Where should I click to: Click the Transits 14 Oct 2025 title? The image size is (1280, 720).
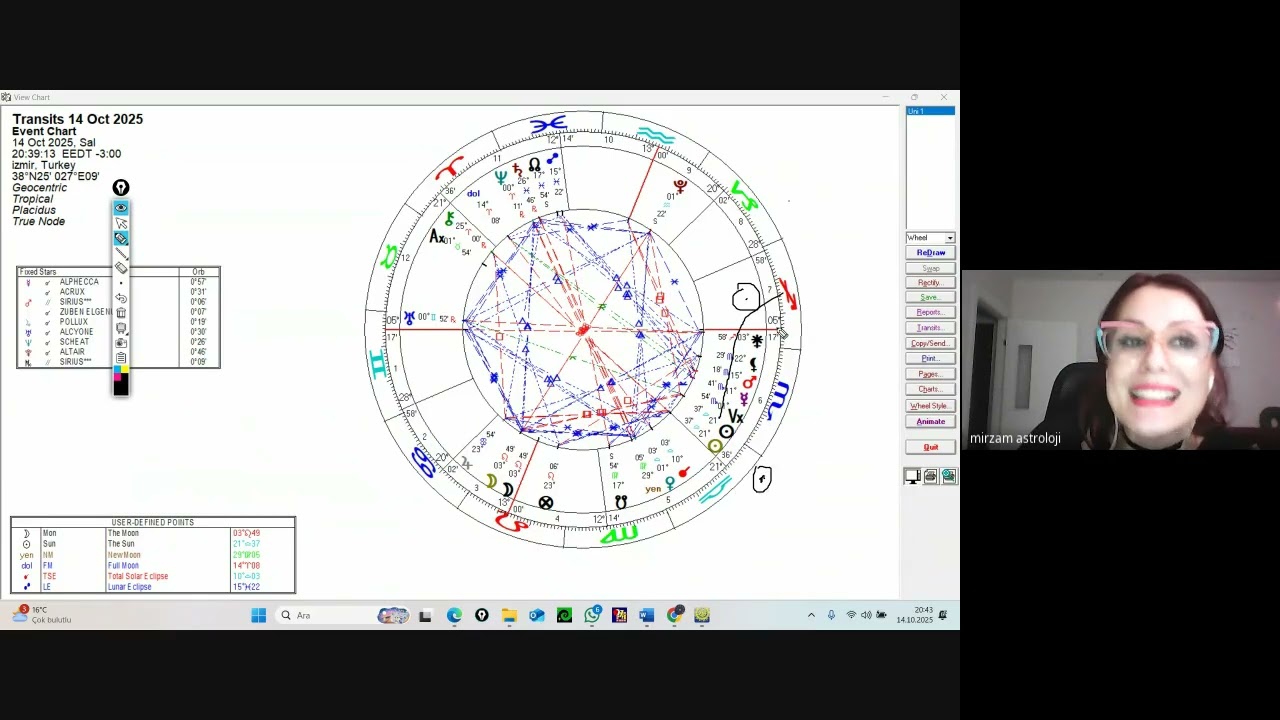(x=77, y=119)
